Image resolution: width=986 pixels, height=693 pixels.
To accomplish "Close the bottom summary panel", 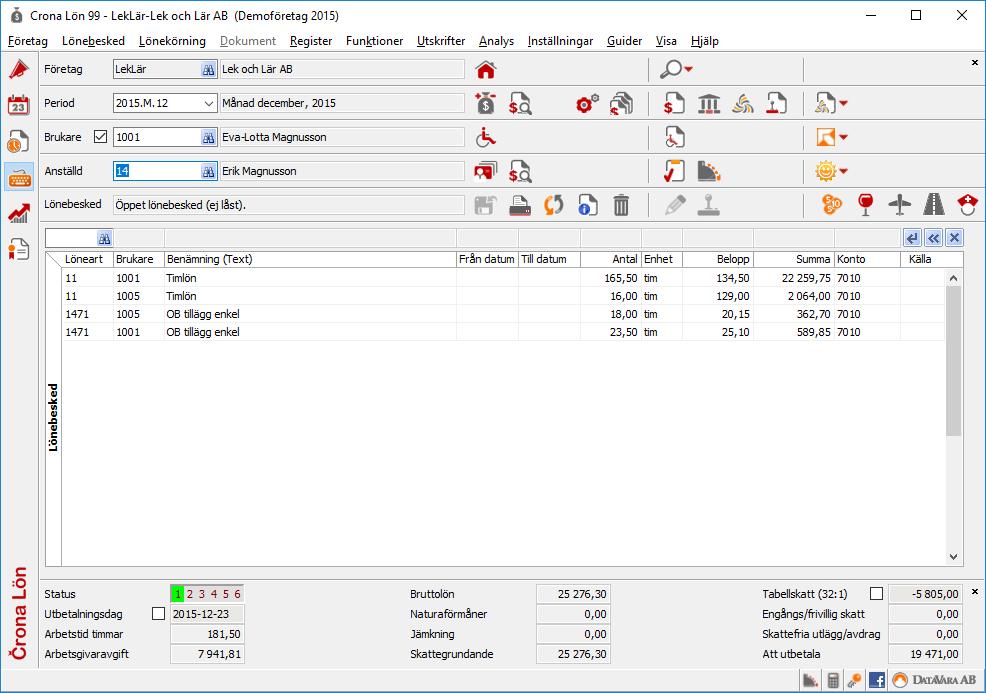I will point(975,592).
